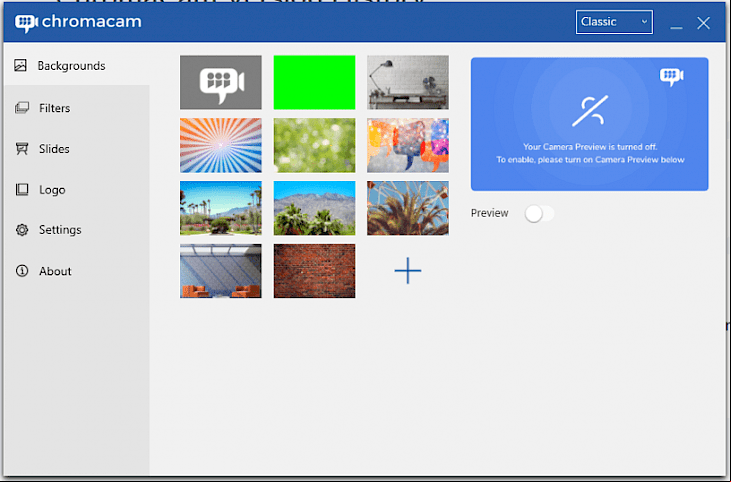Click the small chromacam watermark in preview

(671, 76)
